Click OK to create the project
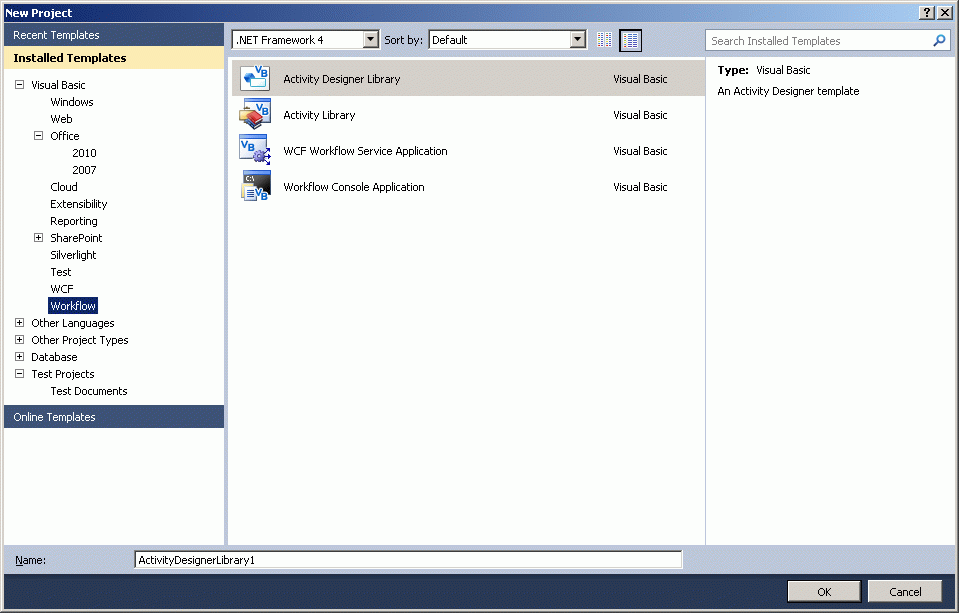Screen dimensions: 959x613 pos(824,592)
